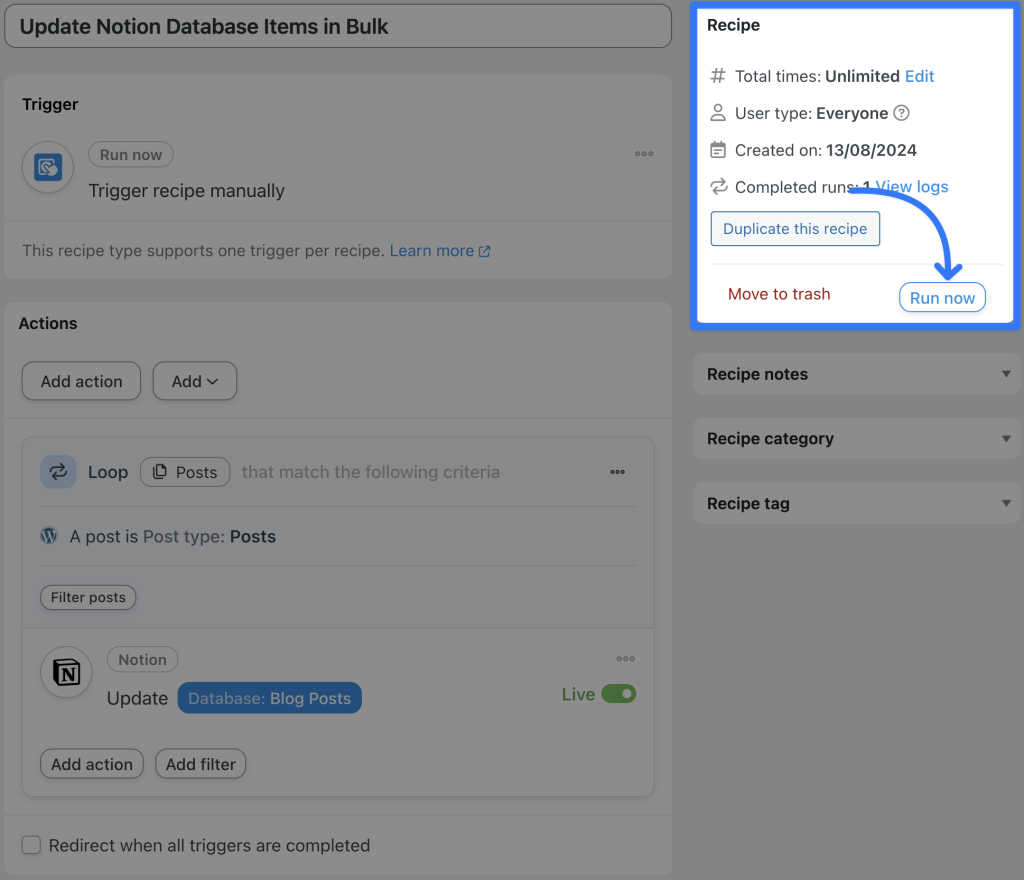Open the trigger's three-dot options menu
This screenshot has width=1024, height=880.
click(x=644, y=153)
